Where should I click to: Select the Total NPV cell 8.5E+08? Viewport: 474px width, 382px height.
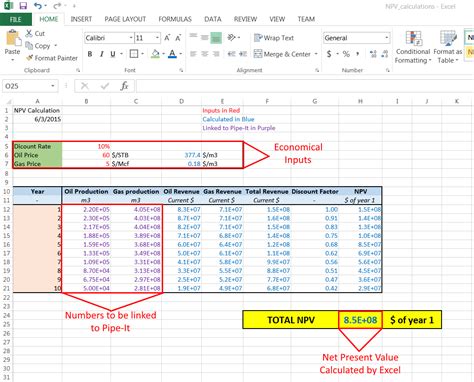[360, 320]
